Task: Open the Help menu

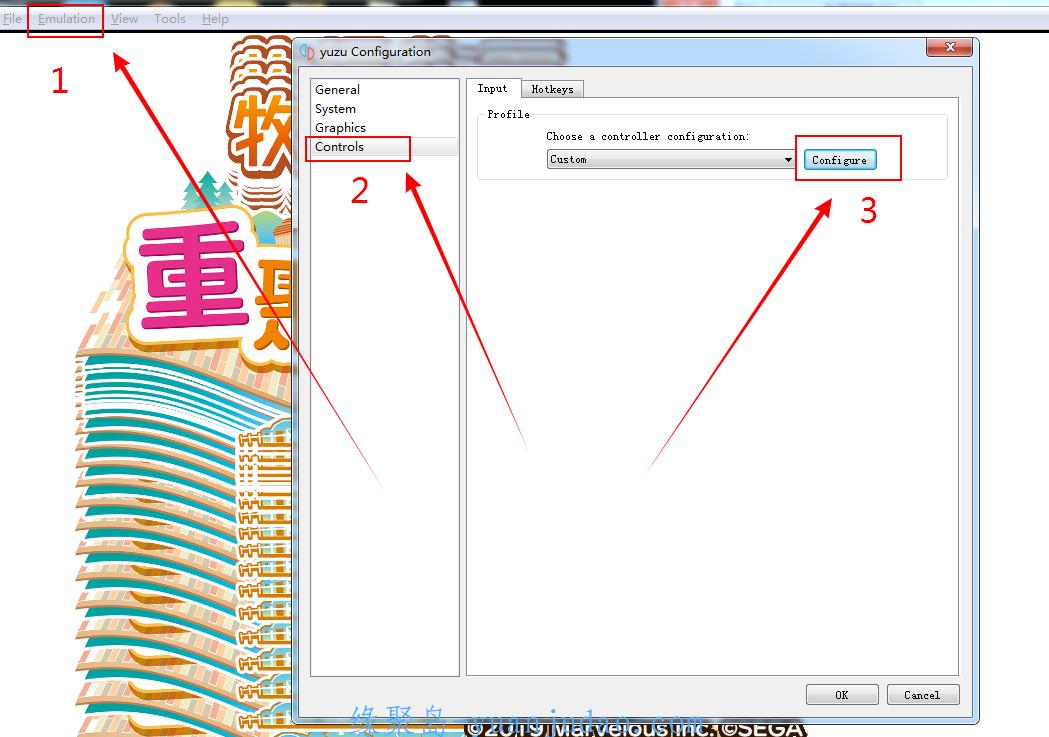Action: (x=215, y=19)
